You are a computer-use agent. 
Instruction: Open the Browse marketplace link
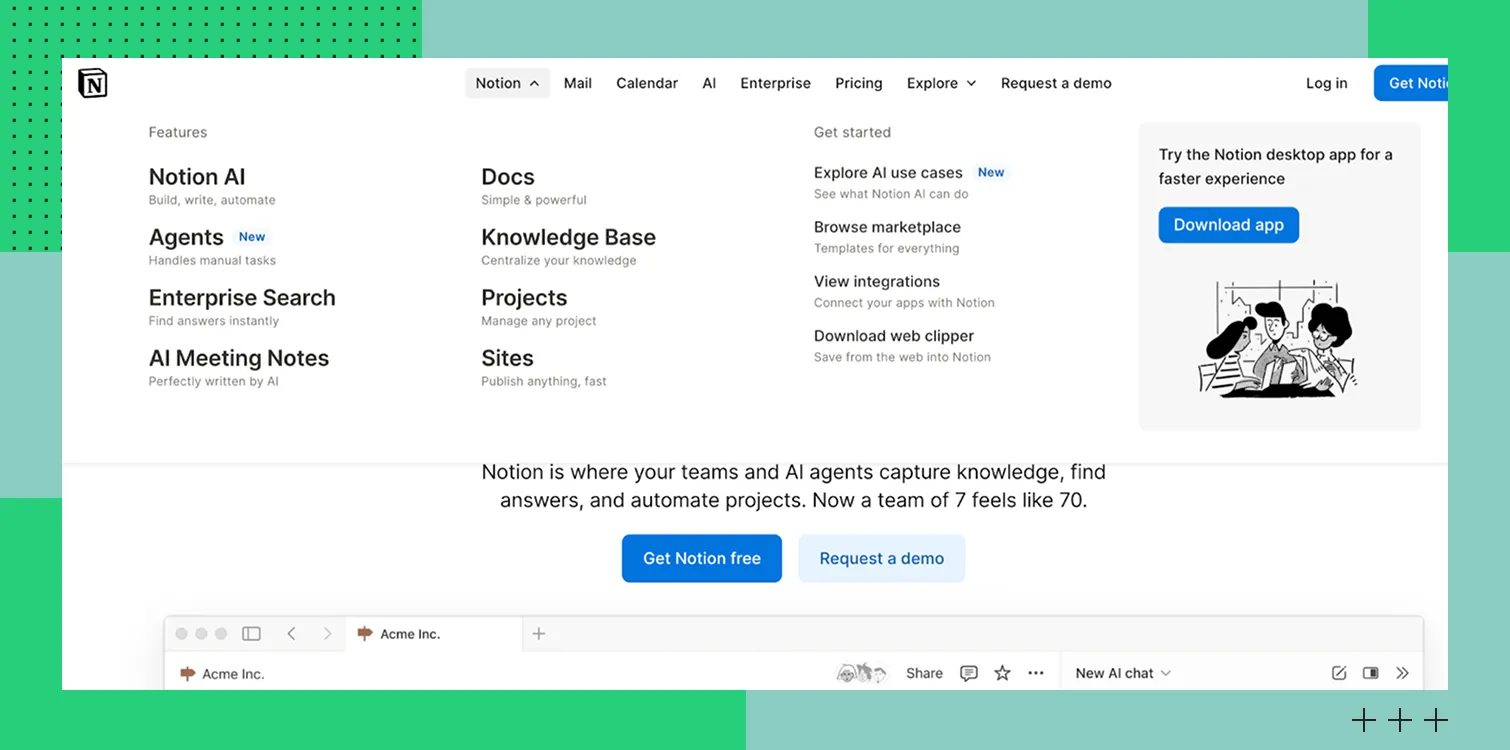887,228
